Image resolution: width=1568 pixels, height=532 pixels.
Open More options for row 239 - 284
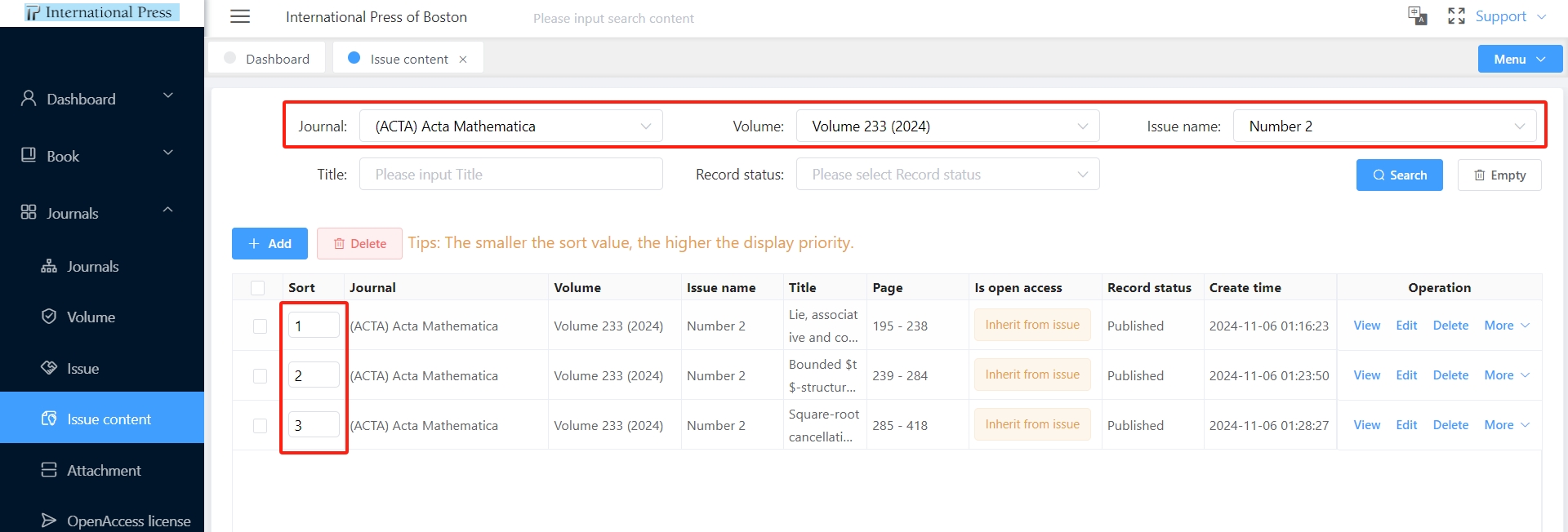click(1507, 375)
